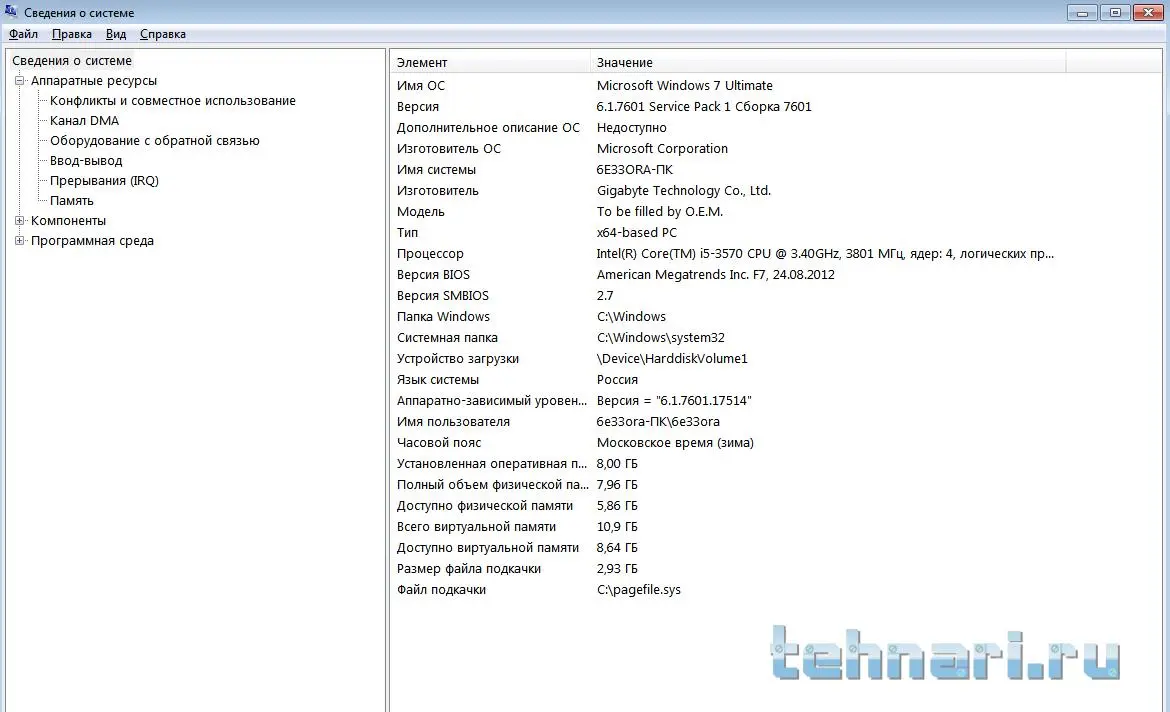The width and height of the screenshot is (1170, 712).
Task: Select Оборудование с обратной связью
Action: tap(154, 140)
